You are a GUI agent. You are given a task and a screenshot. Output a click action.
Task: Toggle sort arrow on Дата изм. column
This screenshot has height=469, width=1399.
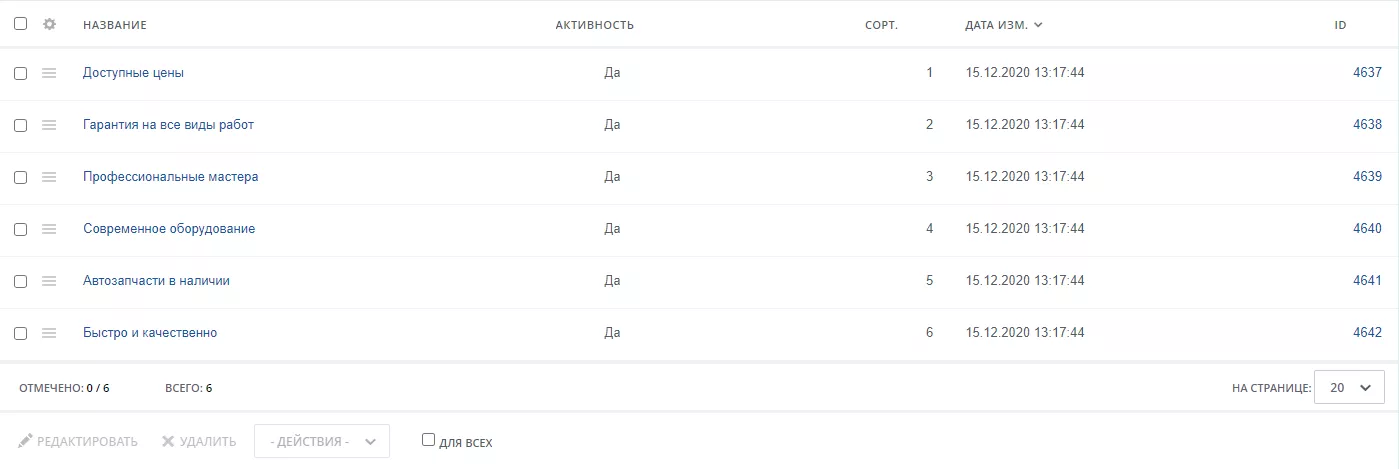coord(1038,24)
